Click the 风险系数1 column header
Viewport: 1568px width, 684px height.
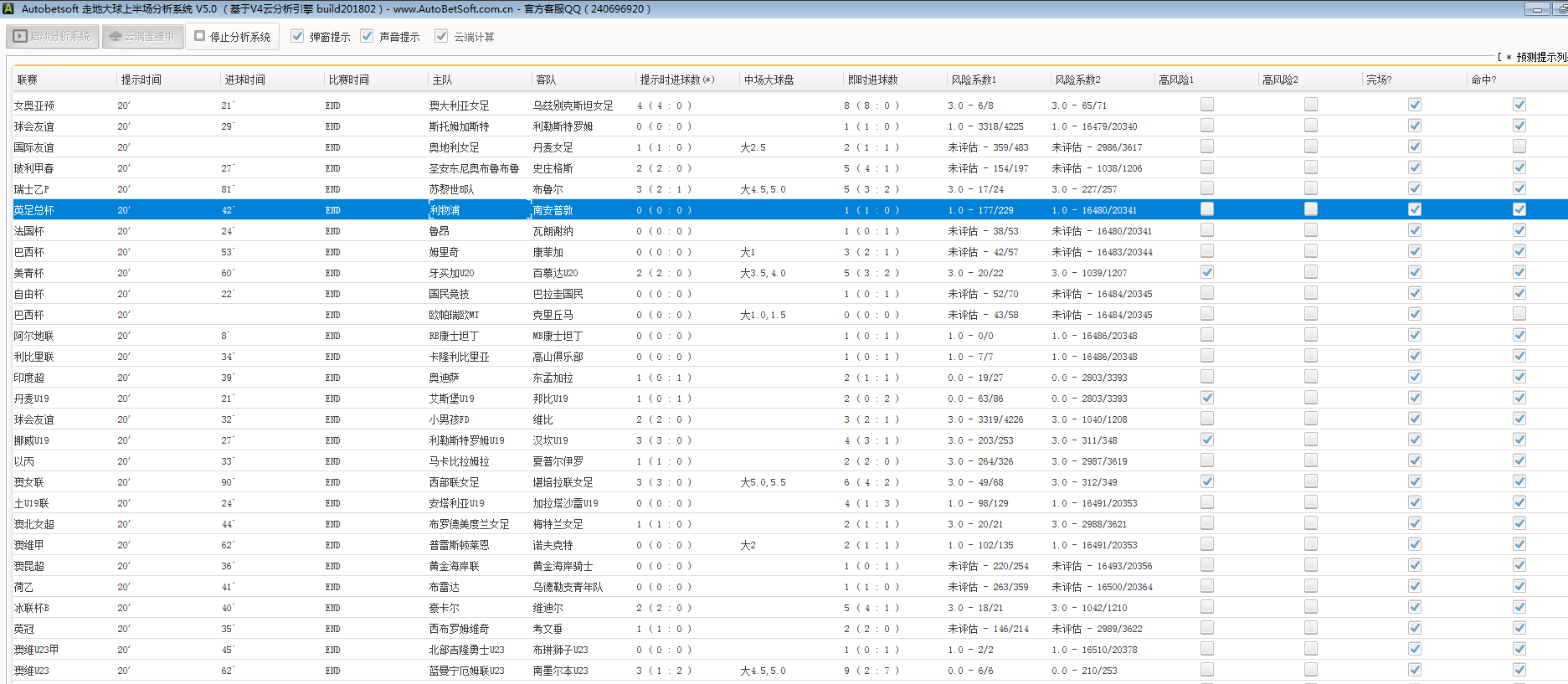(973, 80)
